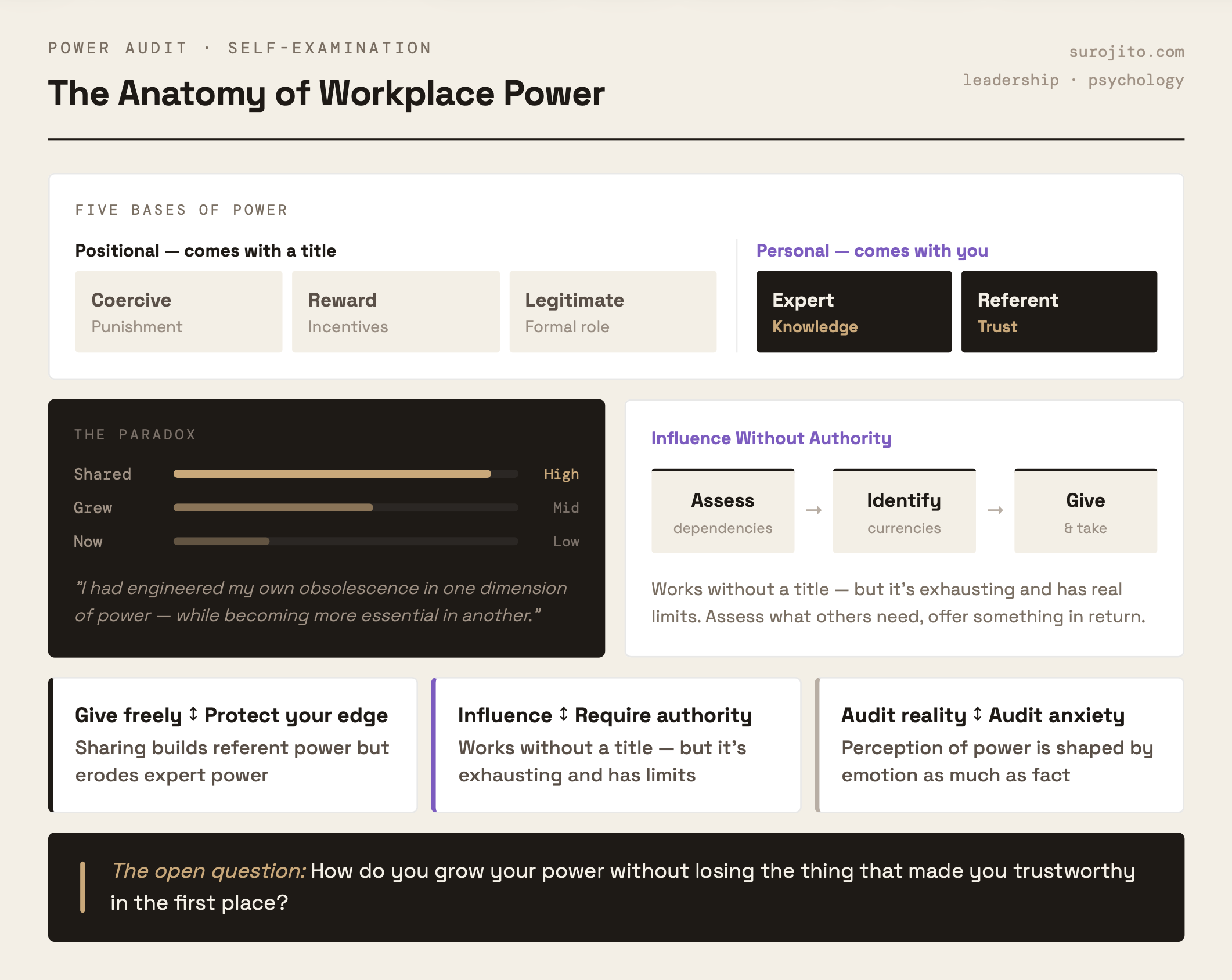Image resolution: width=1232 pixels, height=980 pixels.
Task: Click 'Personal — comes with you' heading
Action: [x=872, y=251]
